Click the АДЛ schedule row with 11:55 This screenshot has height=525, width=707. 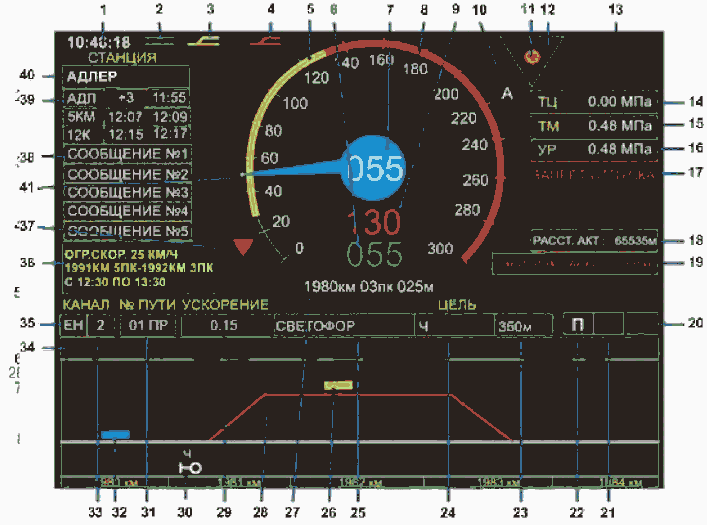[x=126, y=98]
